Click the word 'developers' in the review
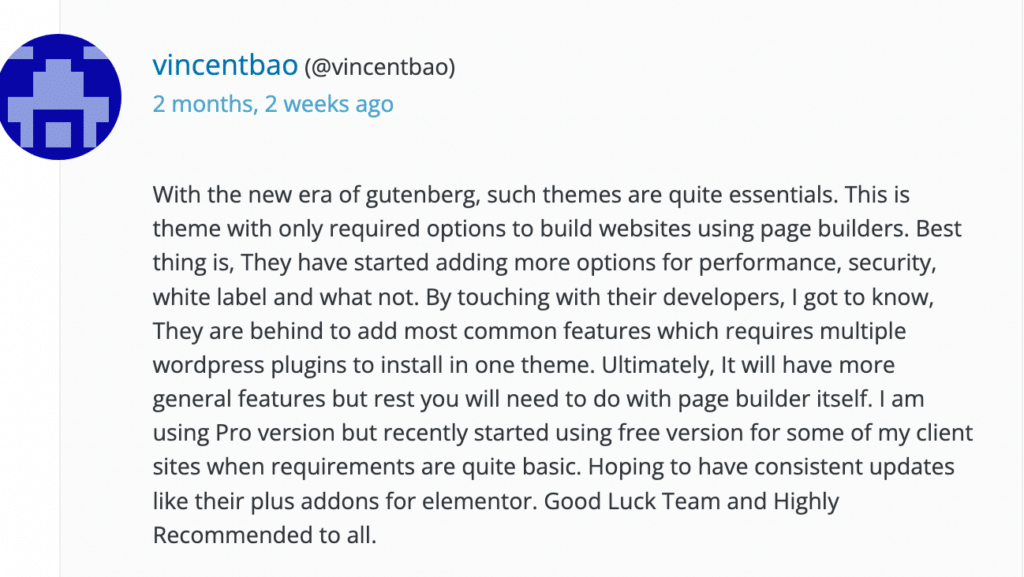Screen dimensions: 1024x577 [722, 297]
